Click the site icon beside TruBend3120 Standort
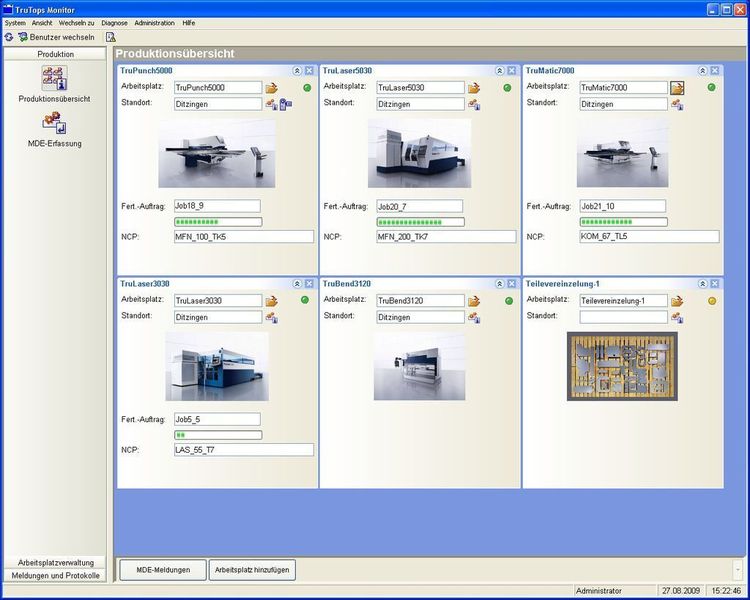Image resolution: width=750 pixels, height=600 pixels. pyautogui.click(x=474, y=318)
